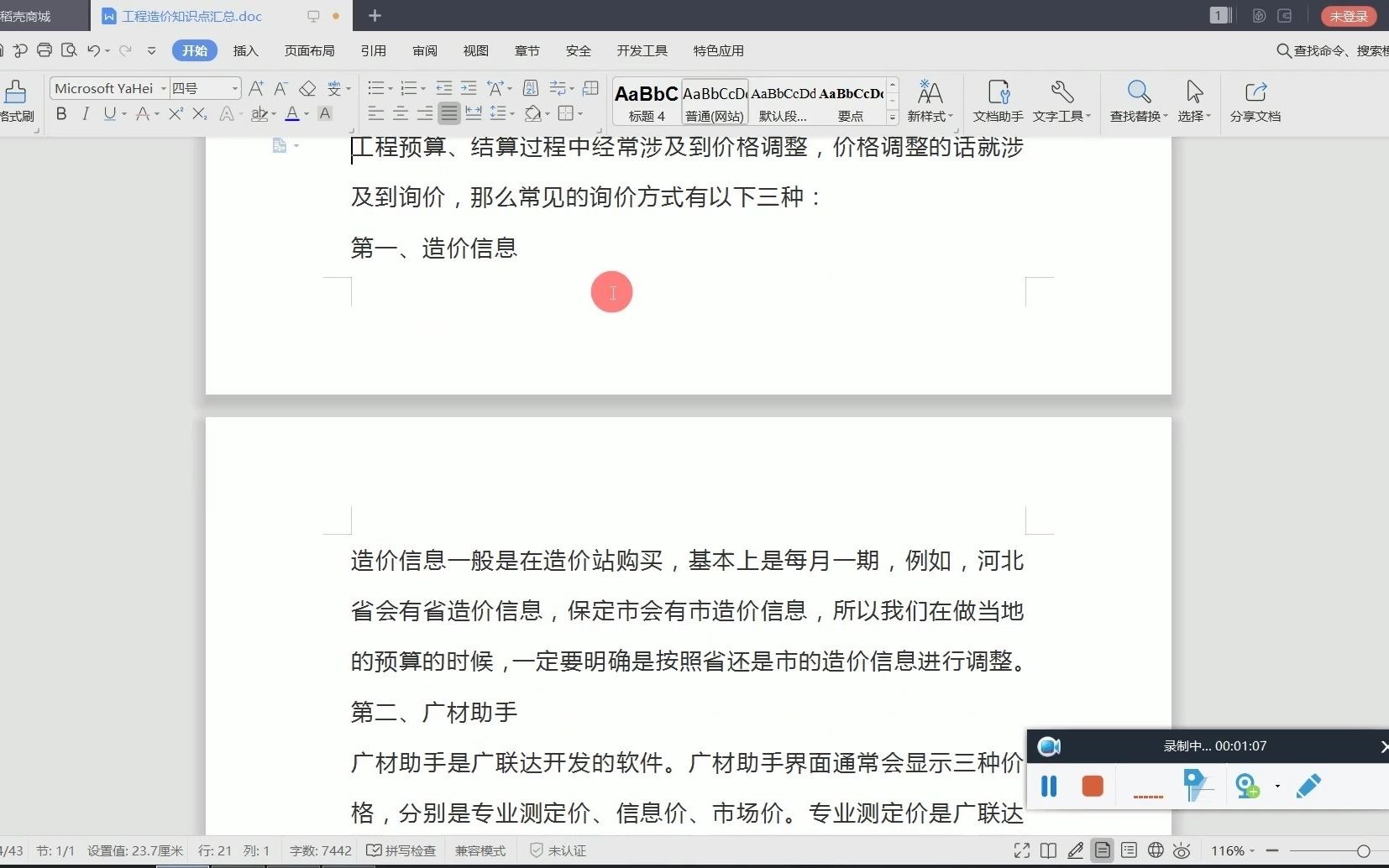Open the 文档助手 tool
1389x868 pixels.
point(998,101)
